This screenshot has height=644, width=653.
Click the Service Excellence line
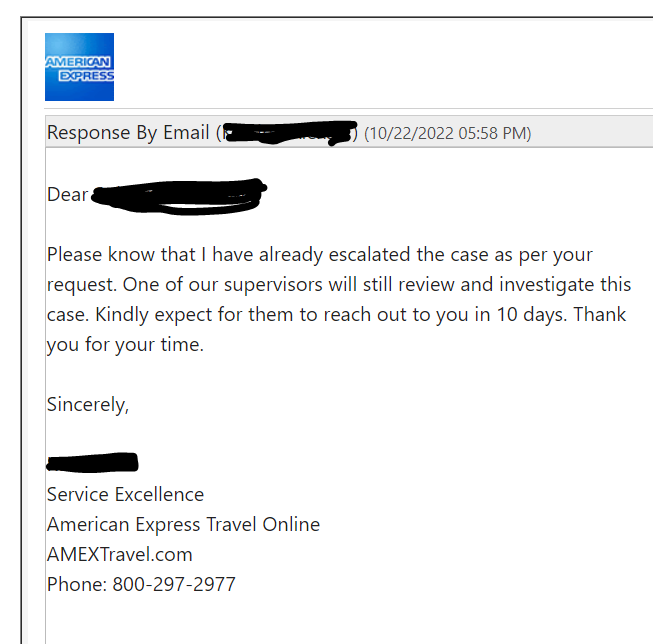(x=125, y=494)
